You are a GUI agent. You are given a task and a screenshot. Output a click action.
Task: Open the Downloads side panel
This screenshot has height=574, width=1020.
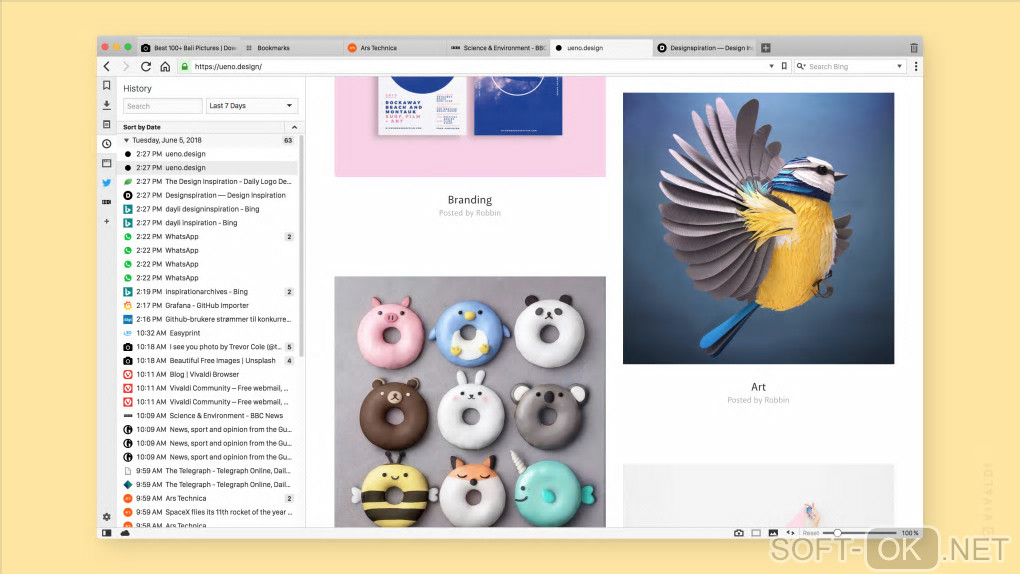tap(107, 105)
